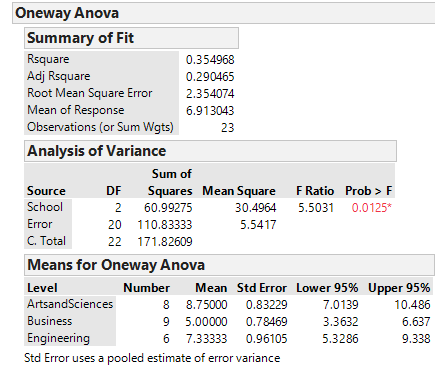Select the sum of squares 60.99275
Viewport: 435px width, 367px height.
[x=168, y=208]
